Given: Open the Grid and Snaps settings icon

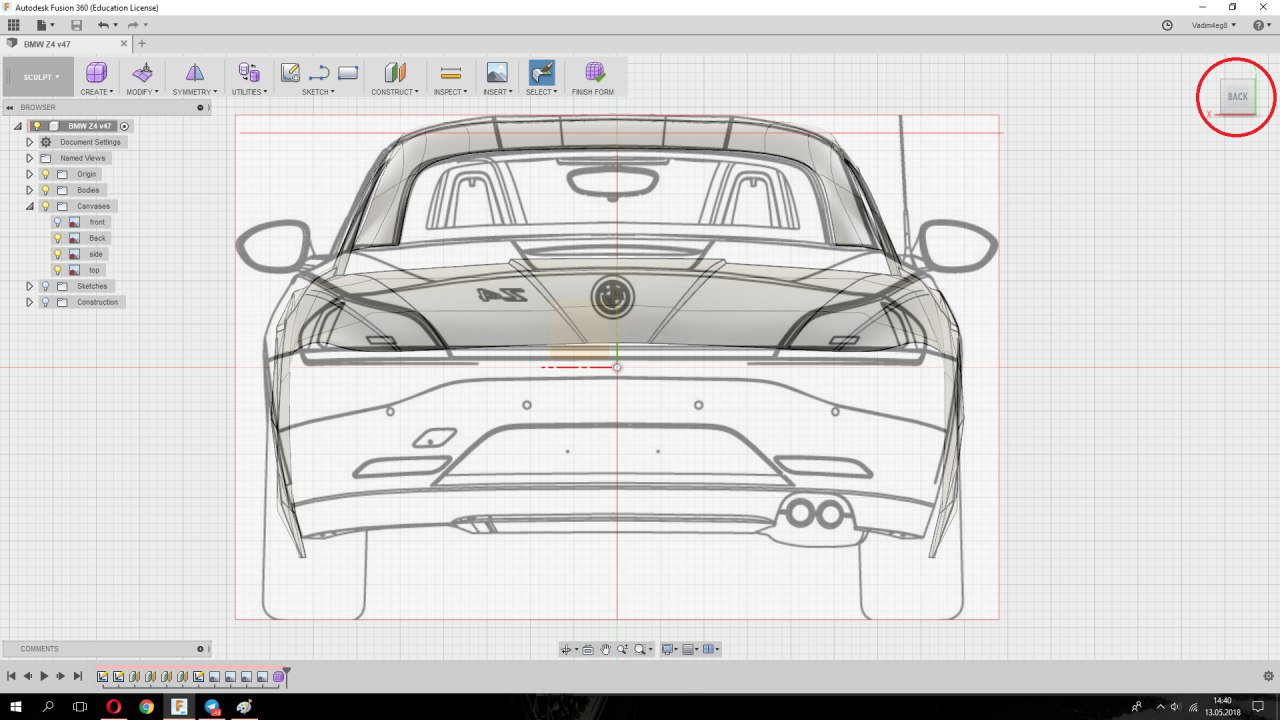Looking at the screenshot, I should click(690, 649).
